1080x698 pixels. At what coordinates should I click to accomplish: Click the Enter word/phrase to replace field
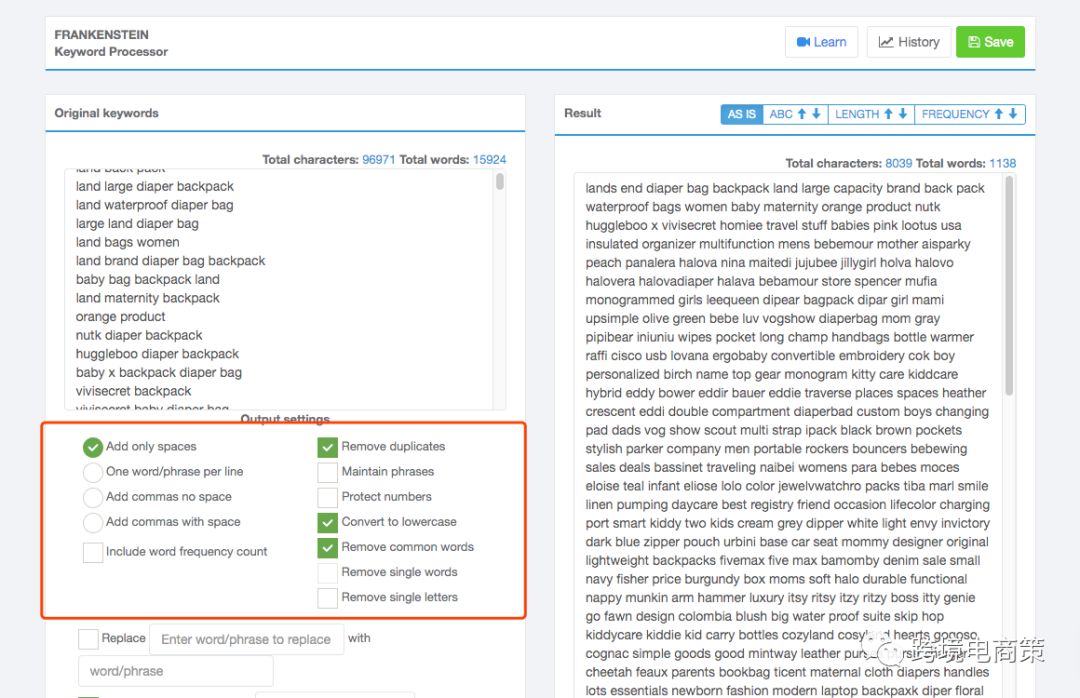(x=246, y=639)
